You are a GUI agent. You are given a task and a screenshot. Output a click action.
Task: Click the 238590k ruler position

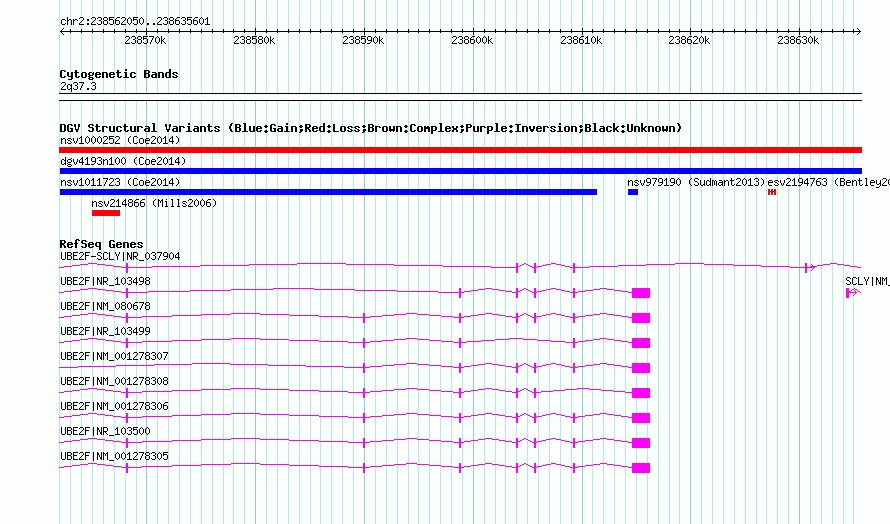pos(363,40)
